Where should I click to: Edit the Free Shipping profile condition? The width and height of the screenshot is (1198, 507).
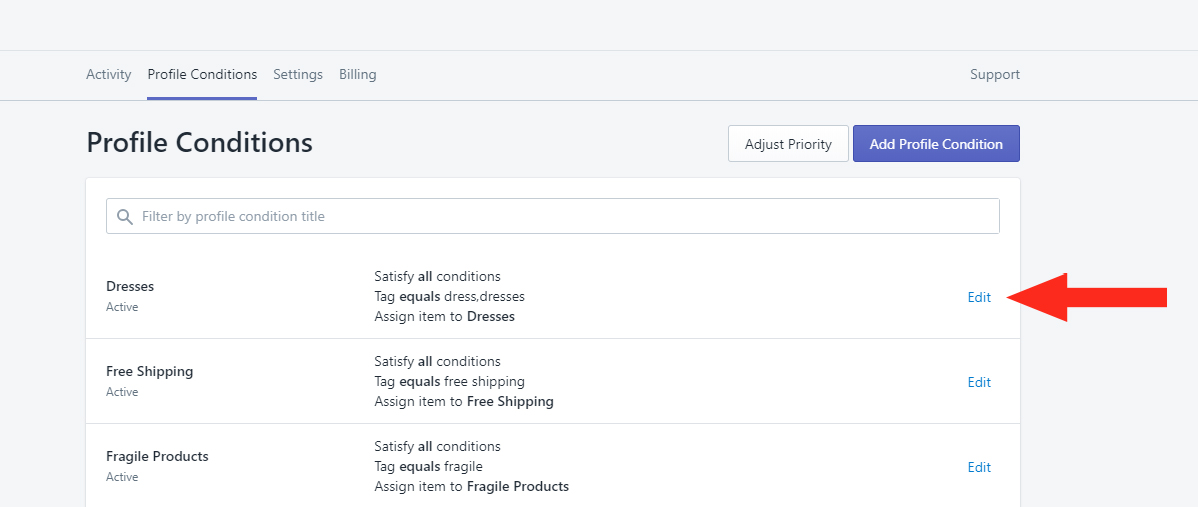point(979,383)
